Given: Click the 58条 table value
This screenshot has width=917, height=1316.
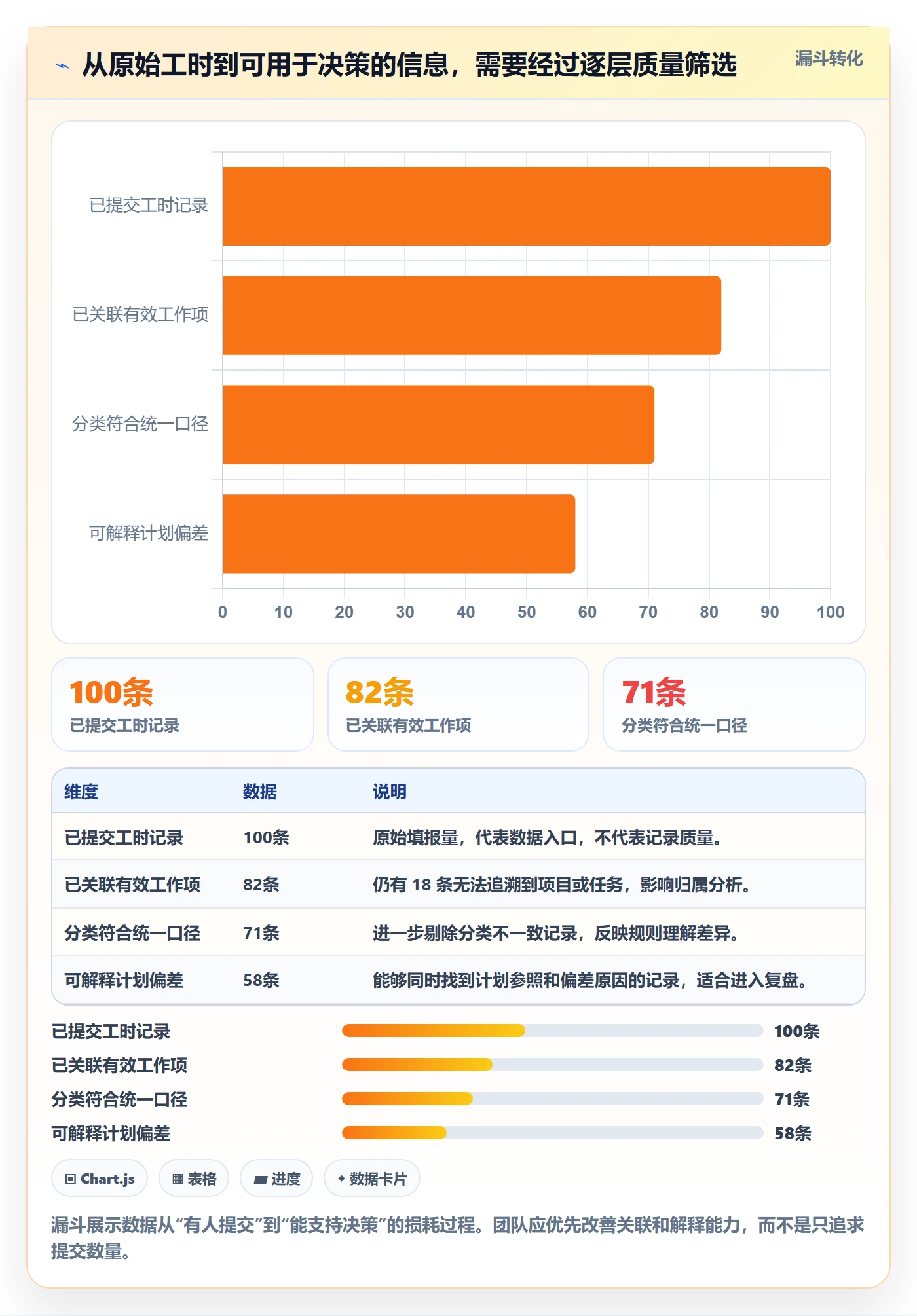Looking at the screenshot, I should 261,980.
